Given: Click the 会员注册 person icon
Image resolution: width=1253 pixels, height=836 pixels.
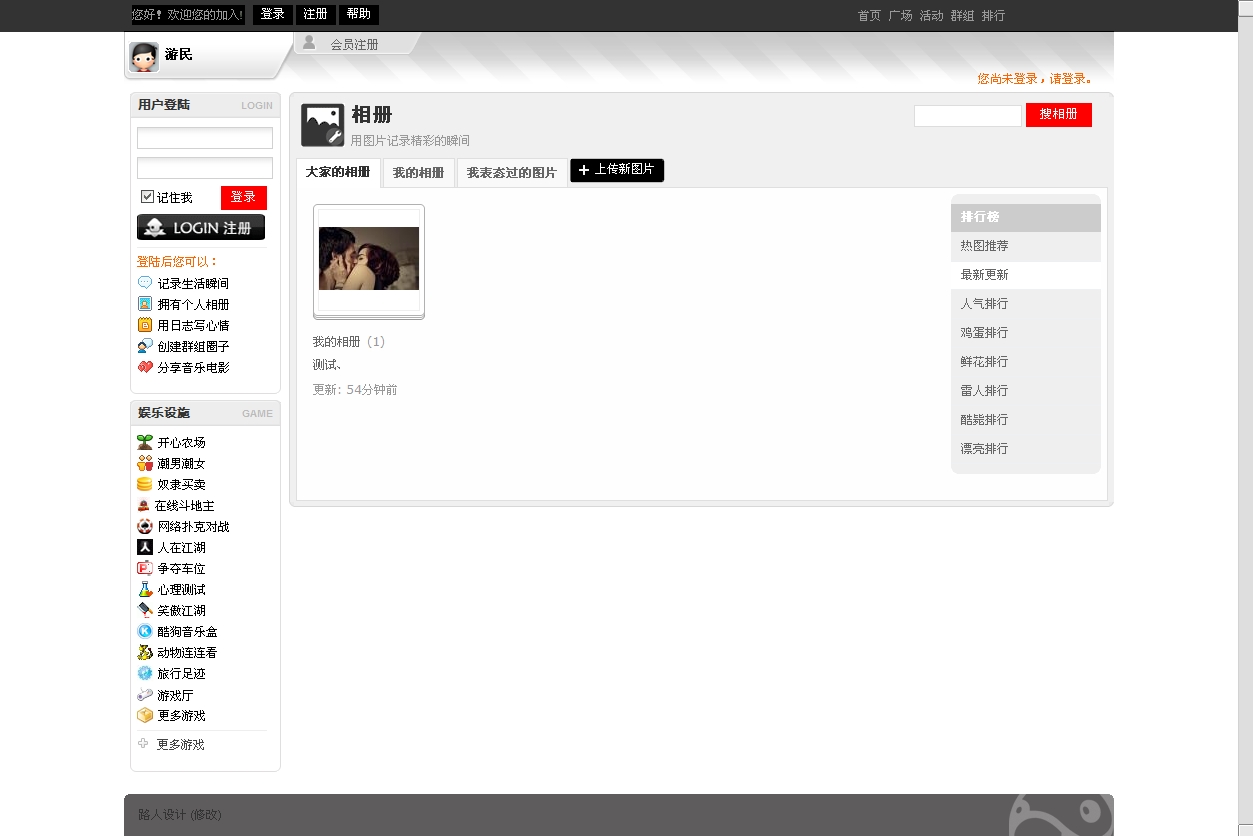Looking at the screenshot, I should (x=309, y=42).
